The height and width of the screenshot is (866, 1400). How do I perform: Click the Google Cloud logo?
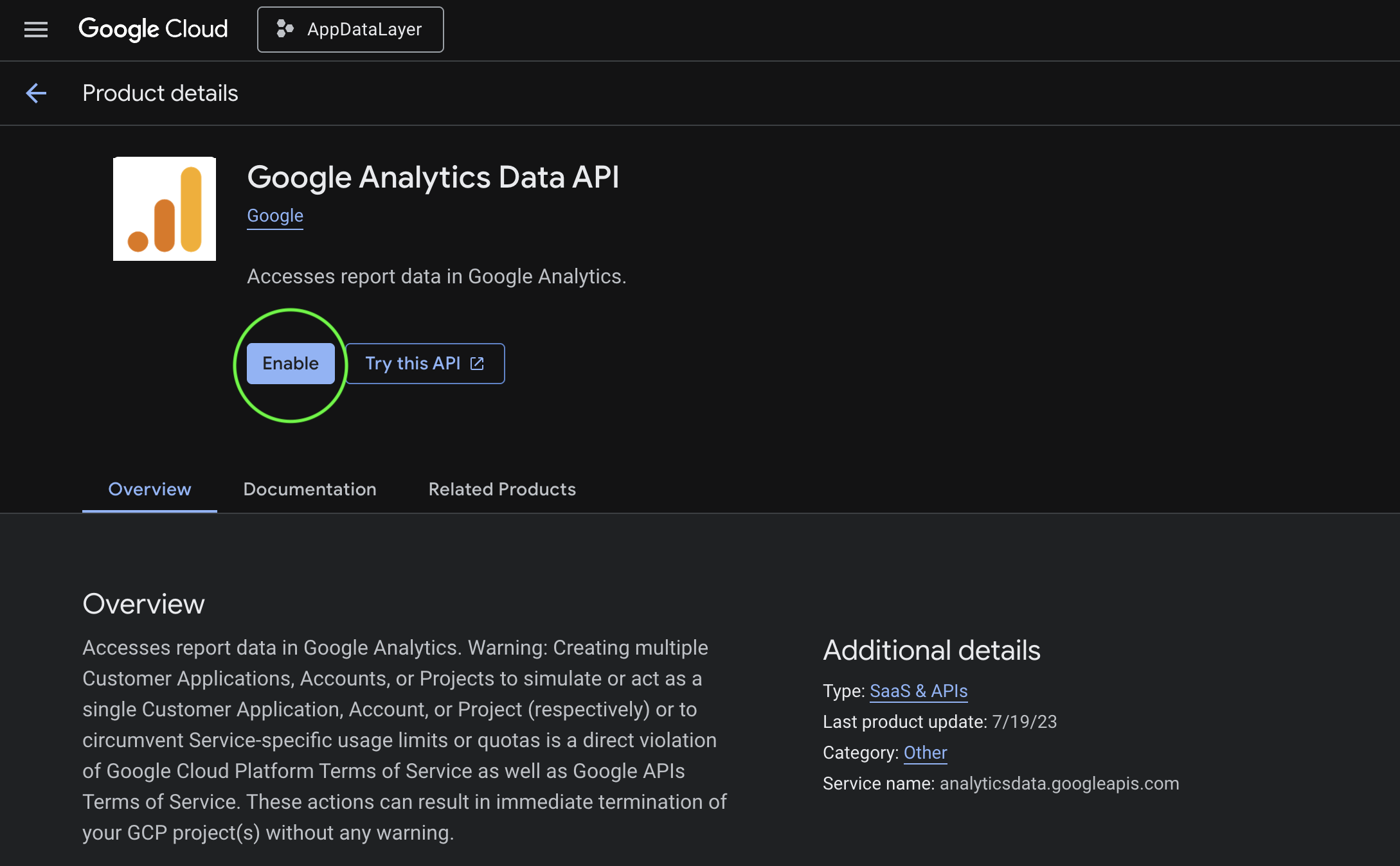(153, 30)
